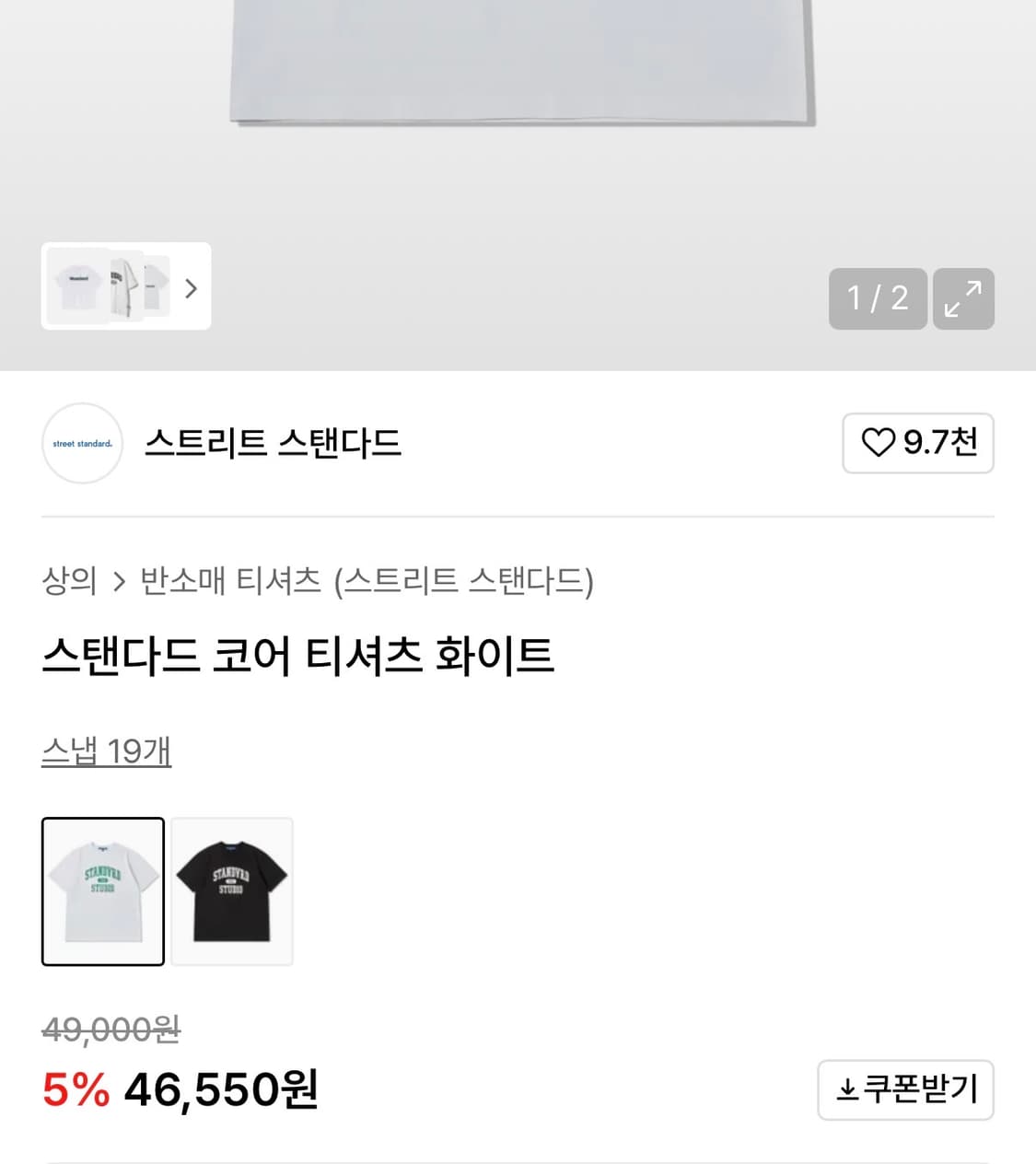Click the crossed-out original price 49,000원
This screenshot has height=1164, width=1036.
tap(111, 1029)
